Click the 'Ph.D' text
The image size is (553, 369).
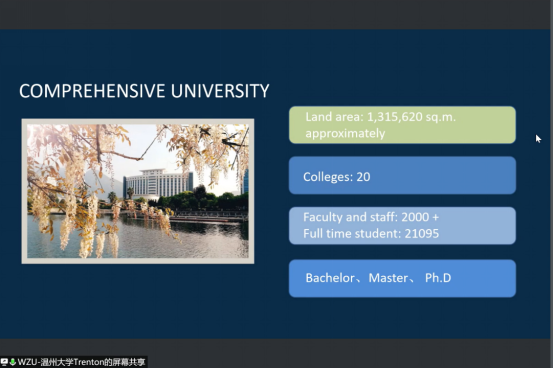[438, 278]
